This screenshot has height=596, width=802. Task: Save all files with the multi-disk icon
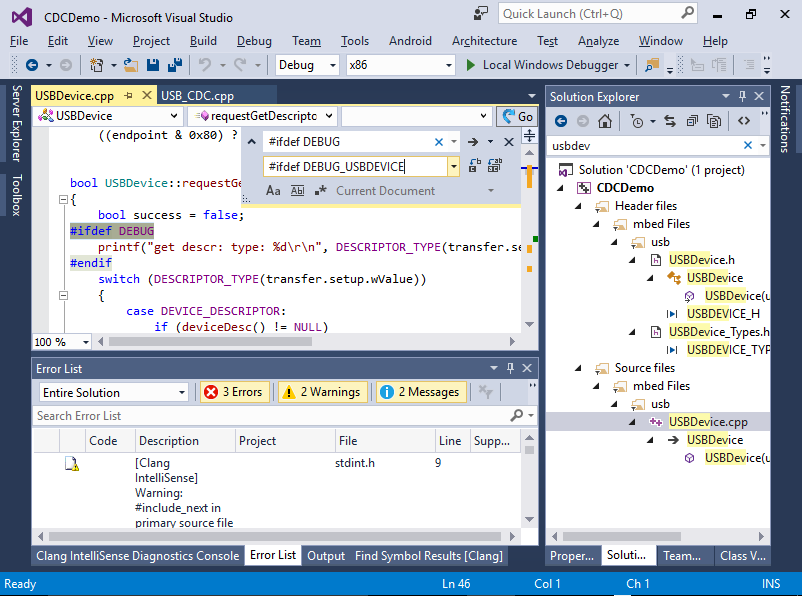point(175,65)
